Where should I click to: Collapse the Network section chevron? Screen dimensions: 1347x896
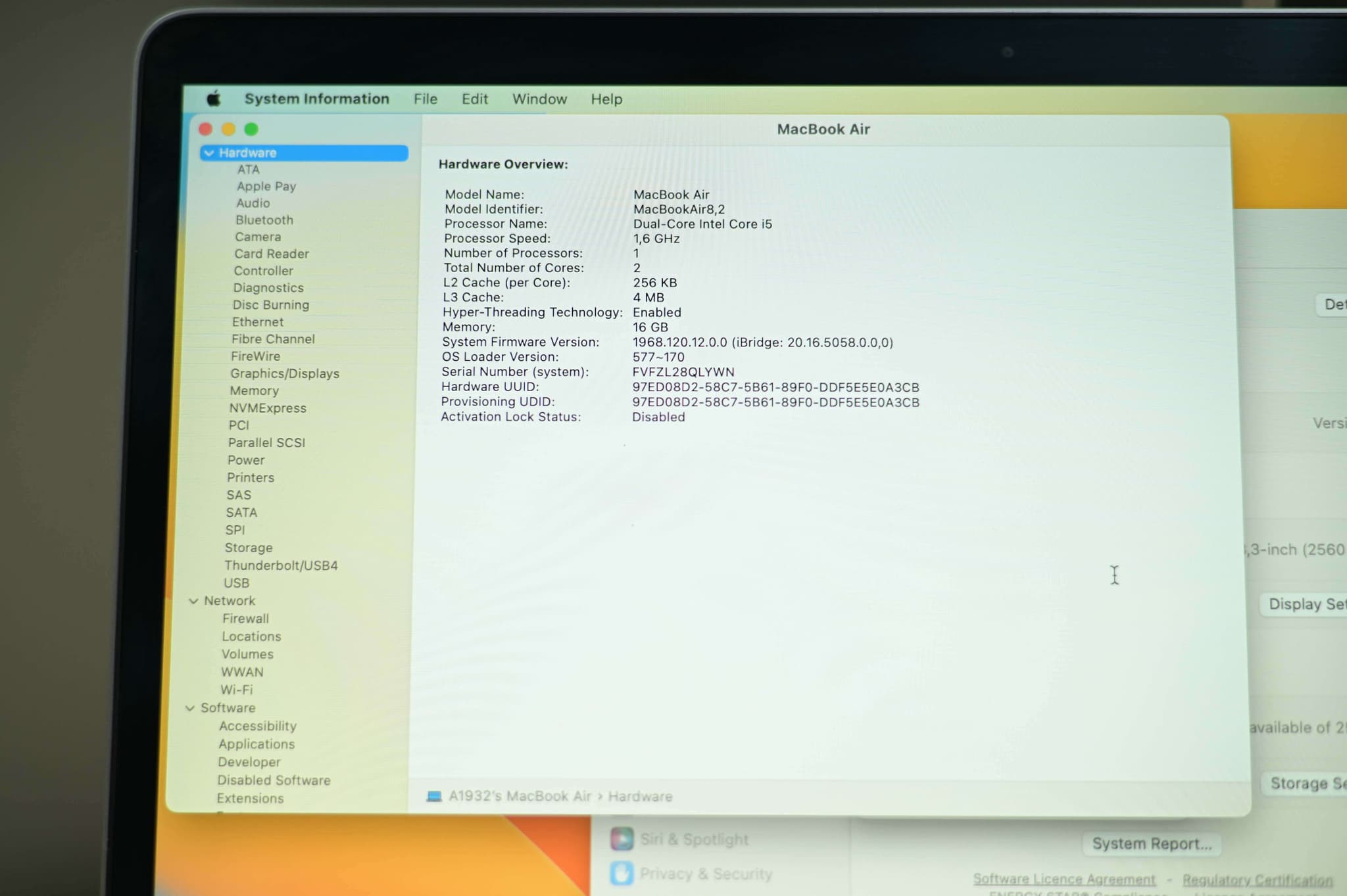point(193,601)
